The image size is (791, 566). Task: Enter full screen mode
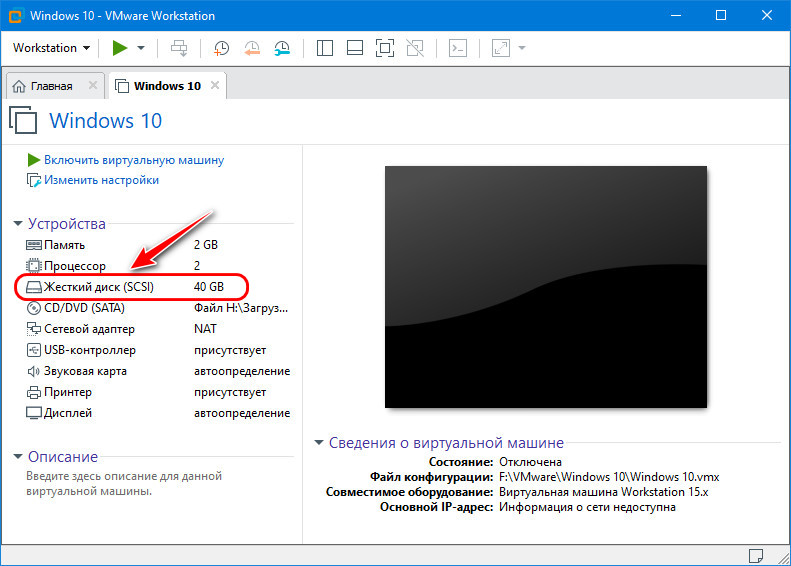385,48
